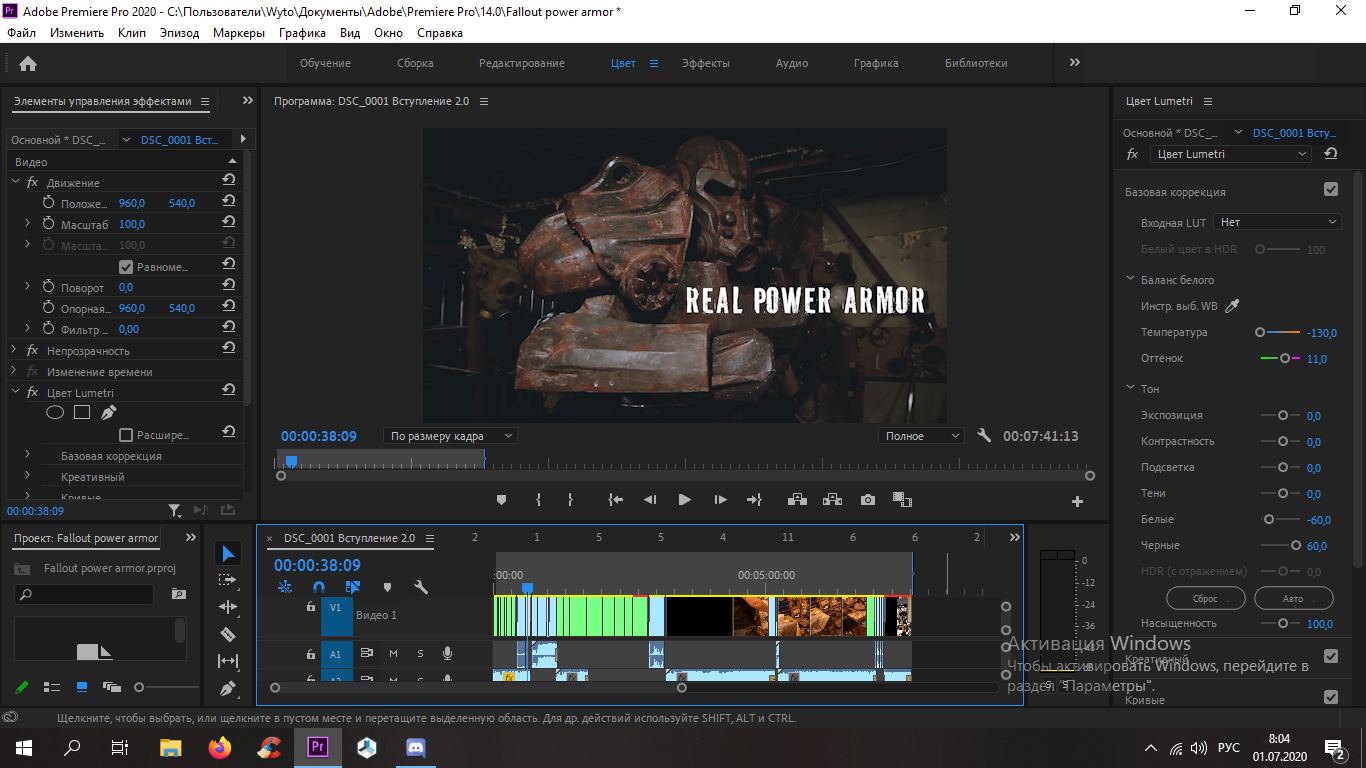
Task: Go to Out point button
Action: tap(754, 500)
